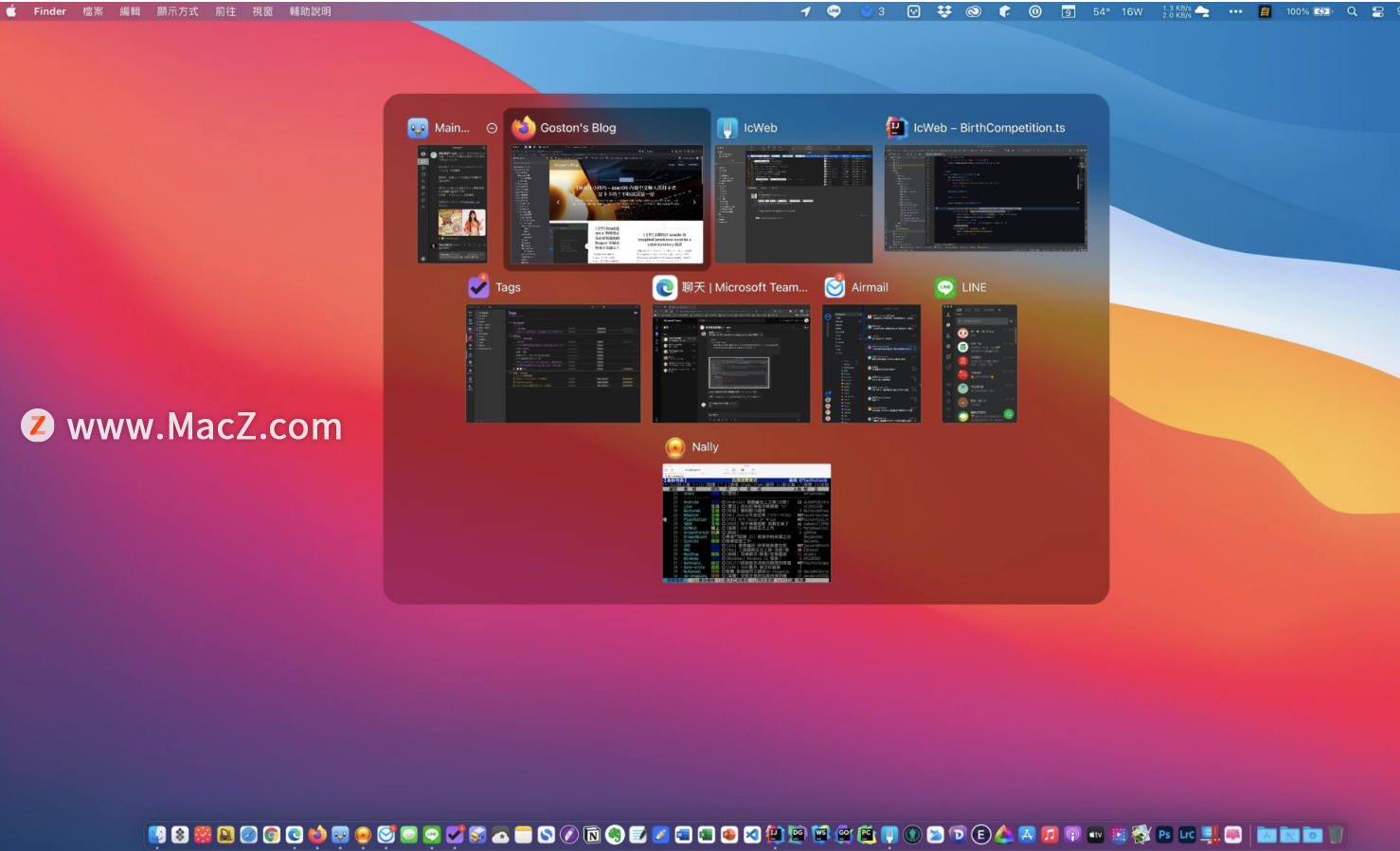Click the Dropbox menu bar icon
This screenshot has height=851, width=1400.
click(x=944, y=11)
